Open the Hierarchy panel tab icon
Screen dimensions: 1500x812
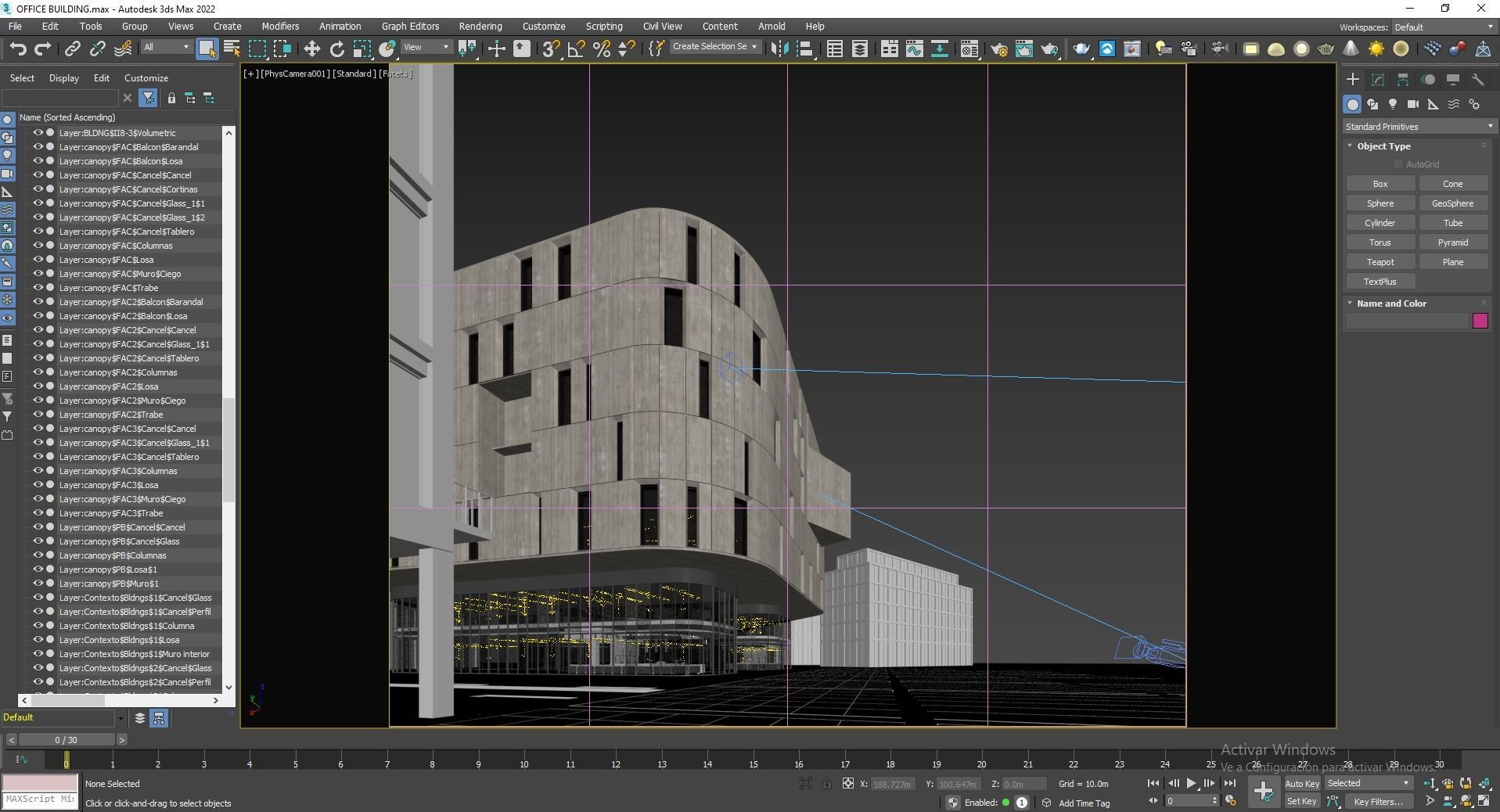1403,80
